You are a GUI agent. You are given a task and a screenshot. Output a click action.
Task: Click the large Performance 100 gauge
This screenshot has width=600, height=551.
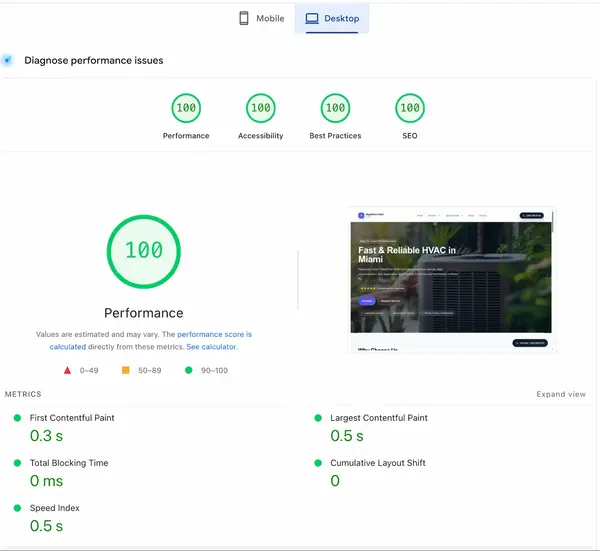tap(143, 251)
